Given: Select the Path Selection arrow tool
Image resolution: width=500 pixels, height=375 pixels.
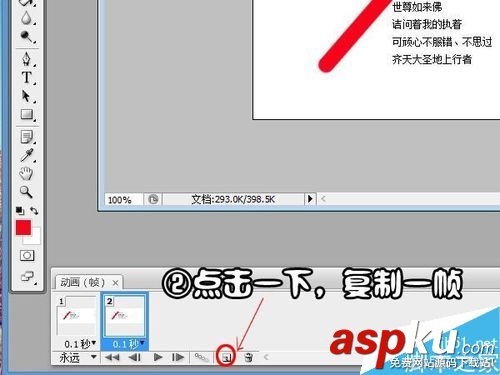Looking at the screenshot, I should click(x=26, y=96).
